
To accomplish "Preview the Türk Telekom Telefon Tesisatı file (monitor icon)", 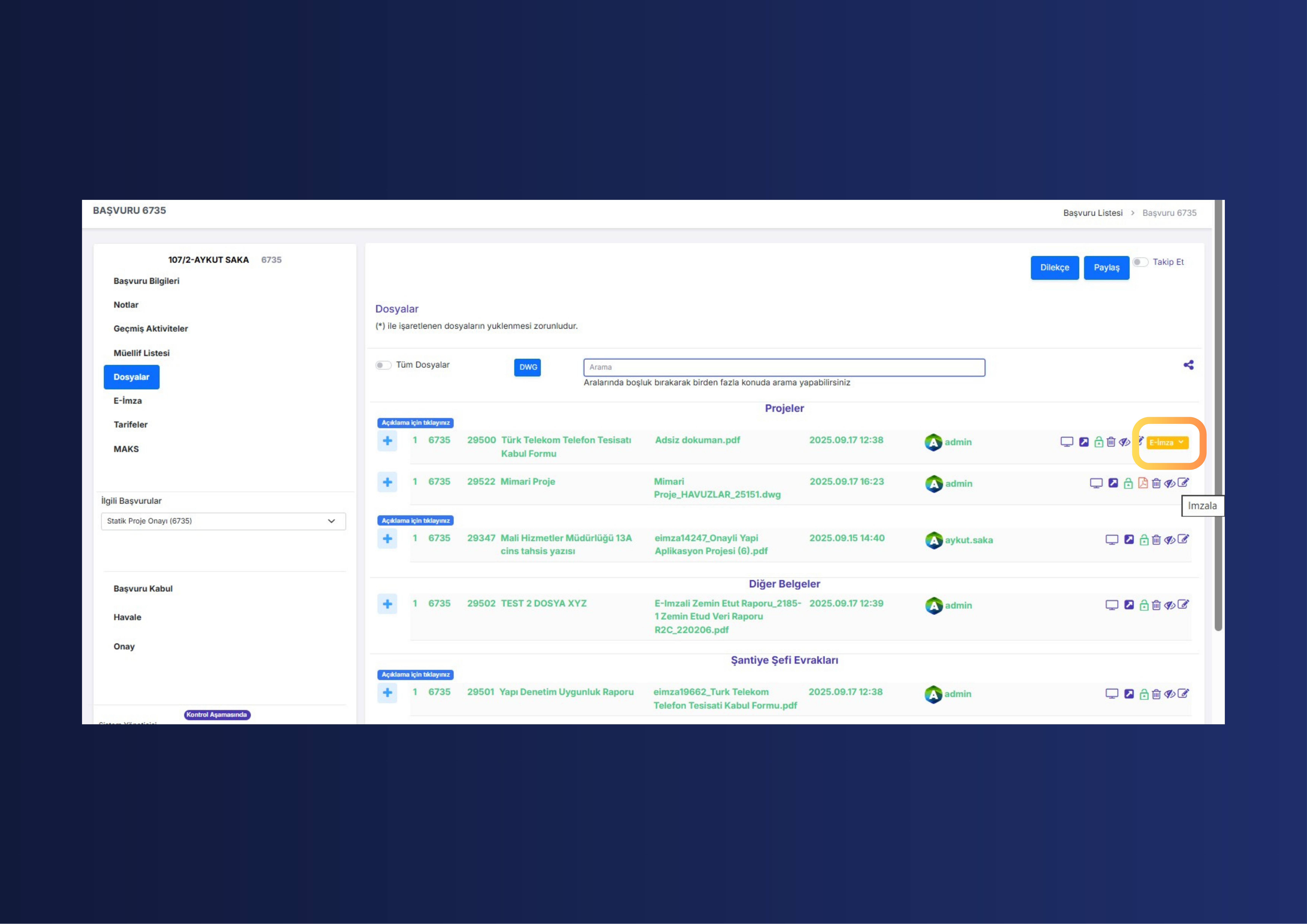I will point(1067,442).
